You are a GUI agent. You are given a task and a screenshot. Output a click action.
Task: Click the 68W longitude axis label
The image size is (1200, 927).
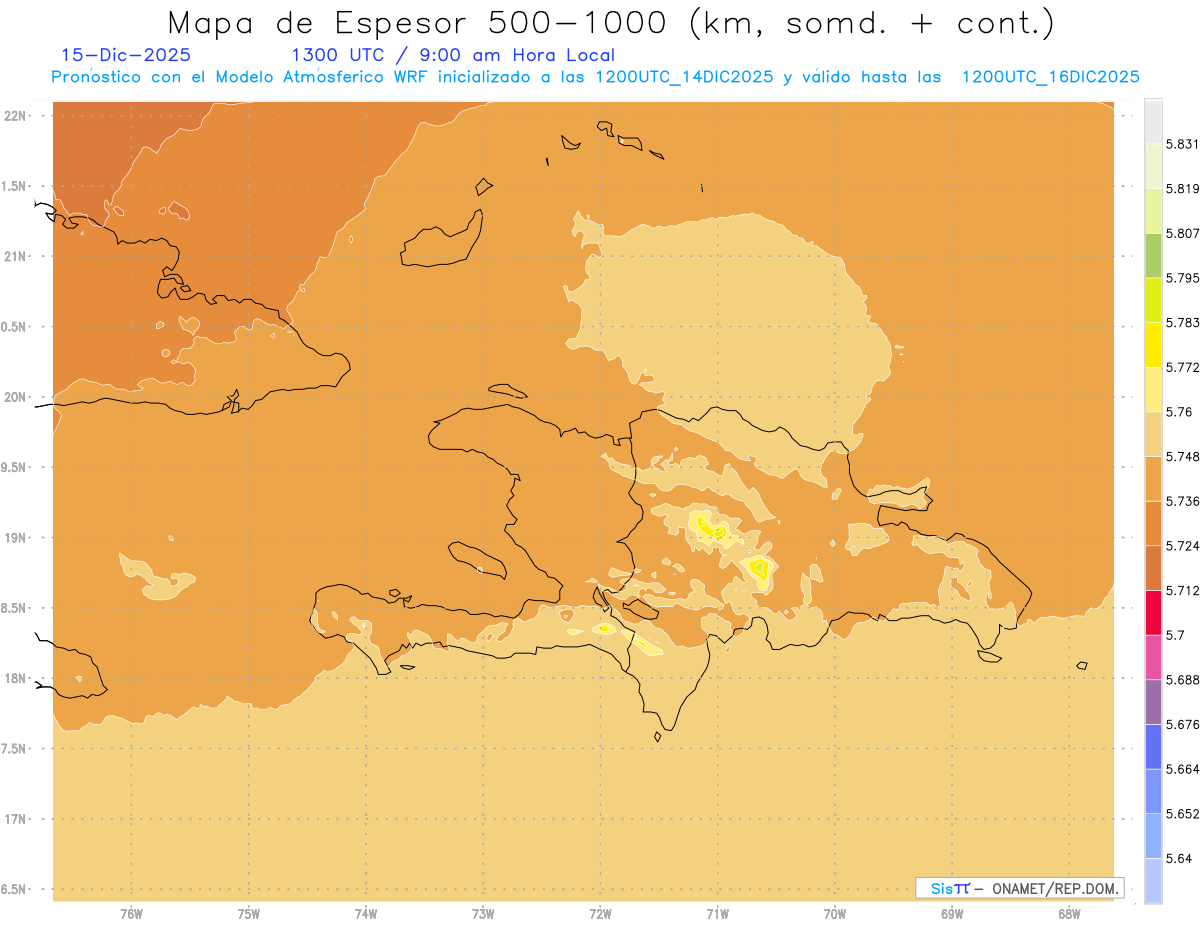pos(1069,915)
